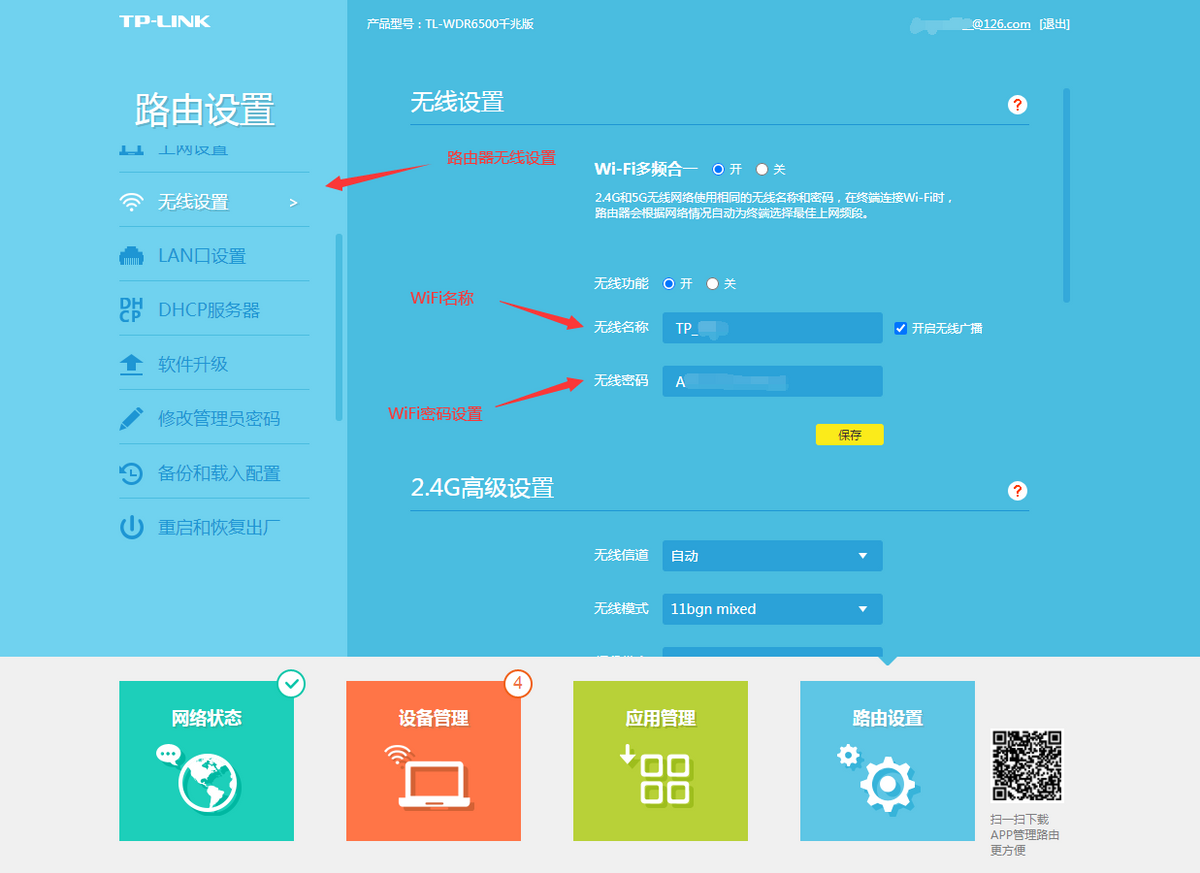Image resolution: width=1200 pixels, height=873 pixels.
Task: Click the main panel vertical scrollbar
Action: (x=1066, y=195)
